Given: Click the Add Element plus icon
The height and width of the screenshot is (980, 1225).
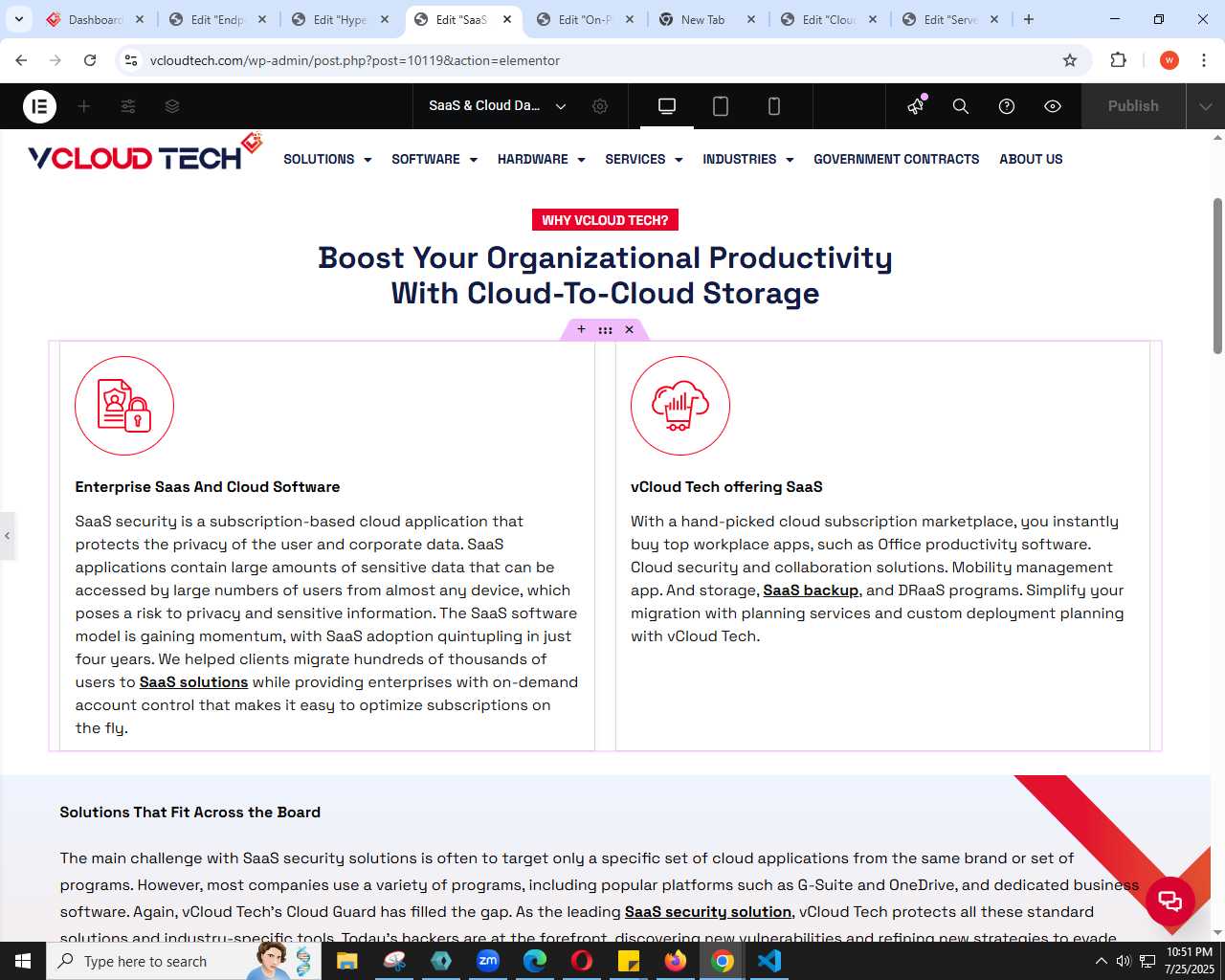Looking at the screenshot, I should point(84,106).
